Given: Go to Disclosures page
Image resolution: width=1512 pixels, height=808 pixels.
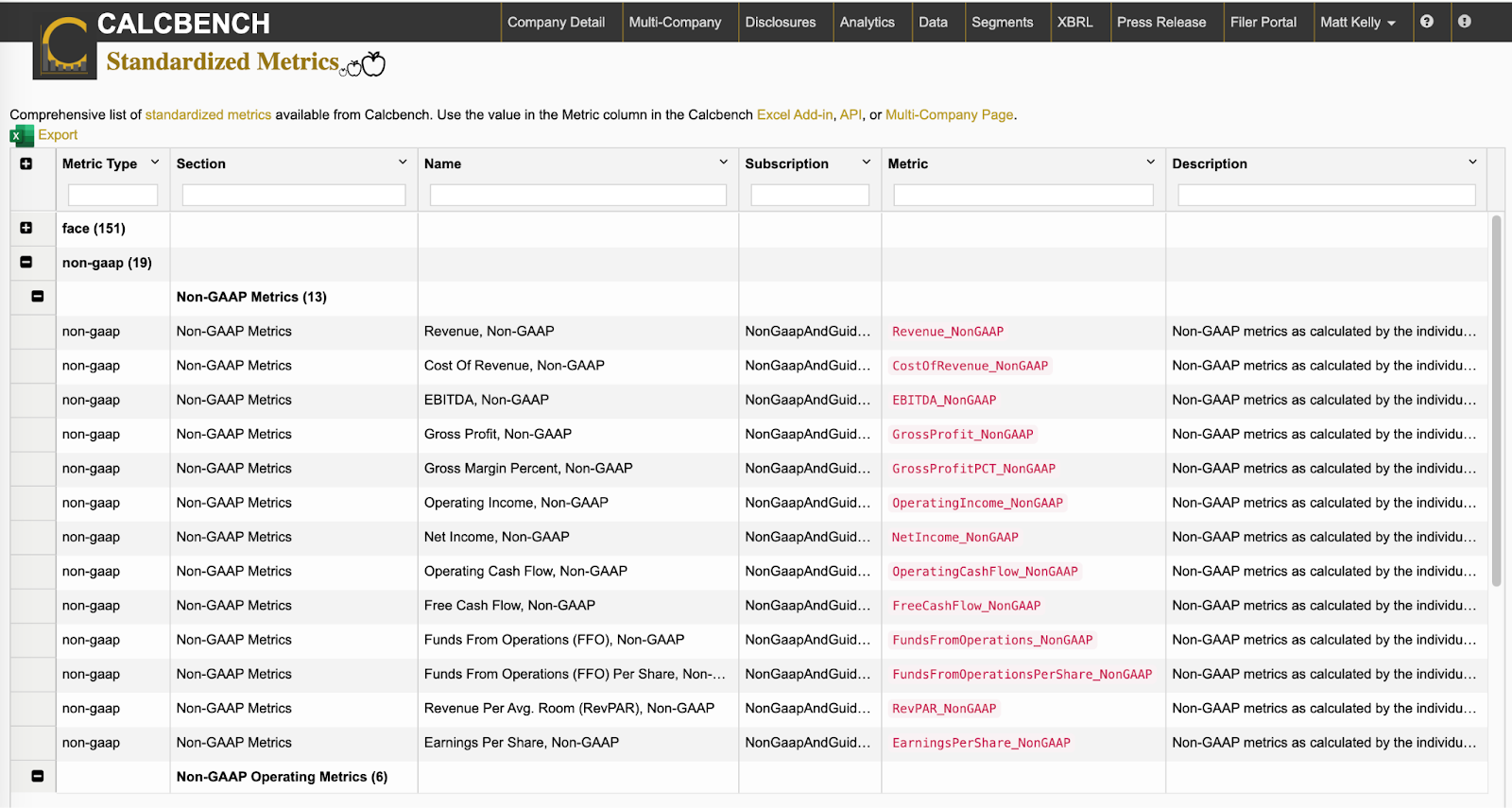Looking at the screenshot, I should [x=781, y=22].
